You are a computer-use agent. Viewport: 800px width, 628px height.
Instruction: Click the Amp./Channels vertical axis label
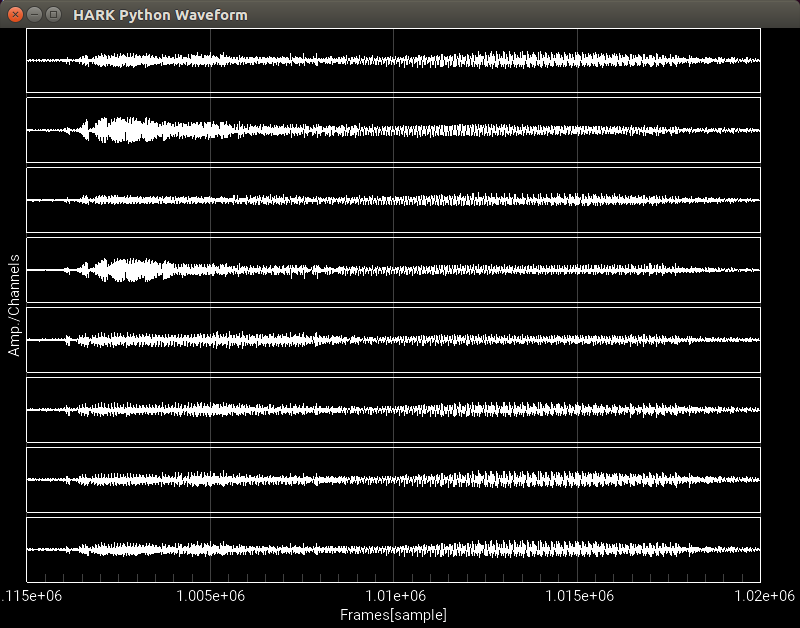tap(14, 305)
